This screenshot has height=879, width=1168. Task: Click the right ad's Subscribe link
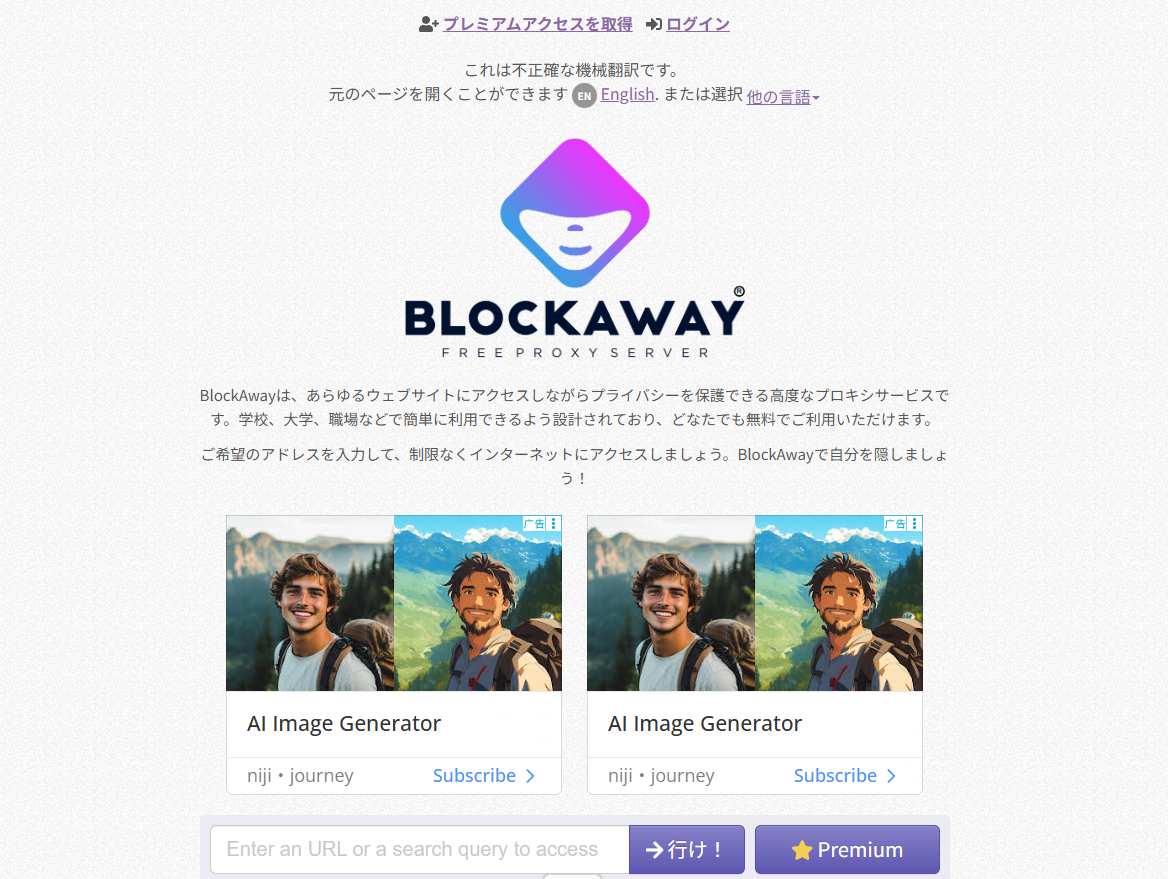pyautogui.click(x=835, y=776)
